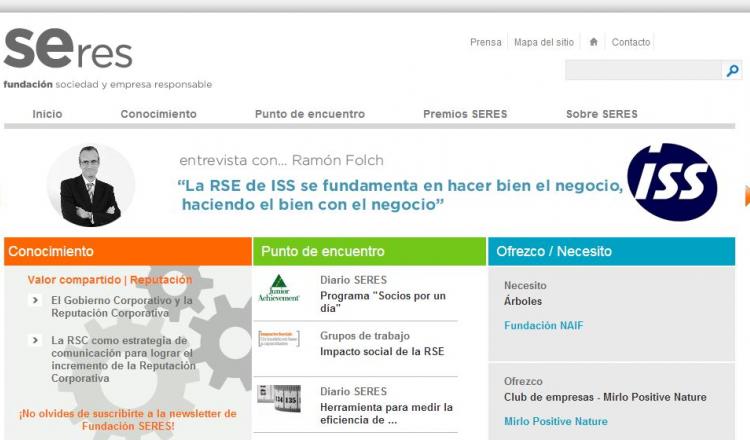This screenshot has width=750, height=440.
Task: Open Herramienta para medir la eficiencia article
Action: click(386, 413)
